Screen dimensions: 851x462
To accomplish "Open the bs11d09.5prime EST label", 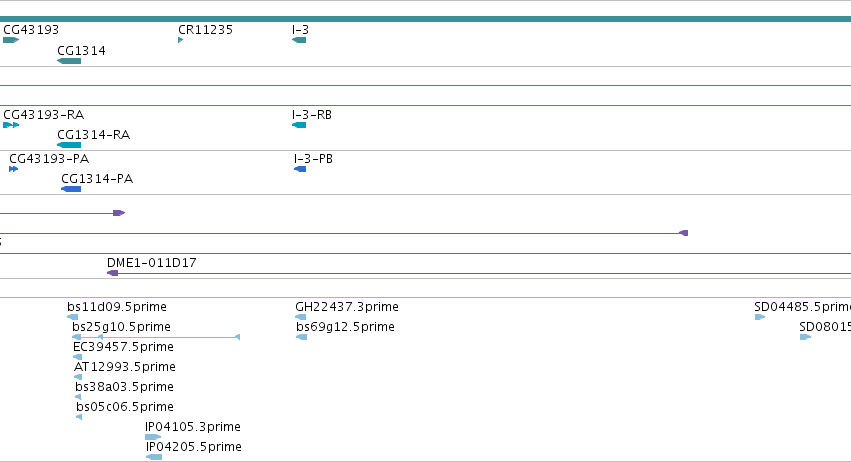I will (x=117, y=307).
